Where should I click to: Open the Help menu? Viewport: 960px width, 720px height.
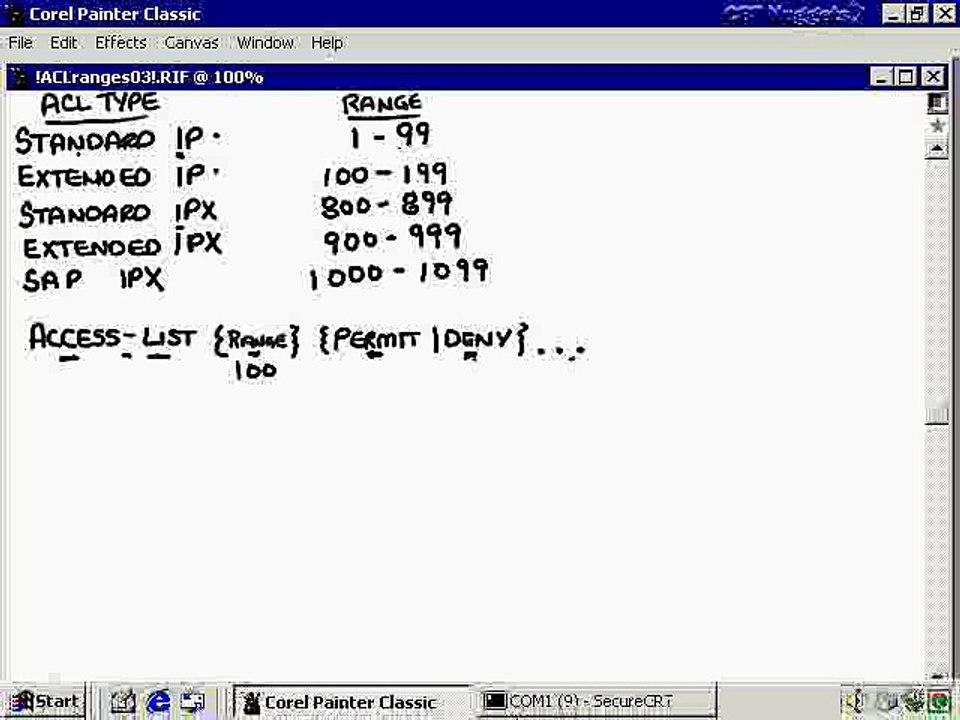pos(327,43)
